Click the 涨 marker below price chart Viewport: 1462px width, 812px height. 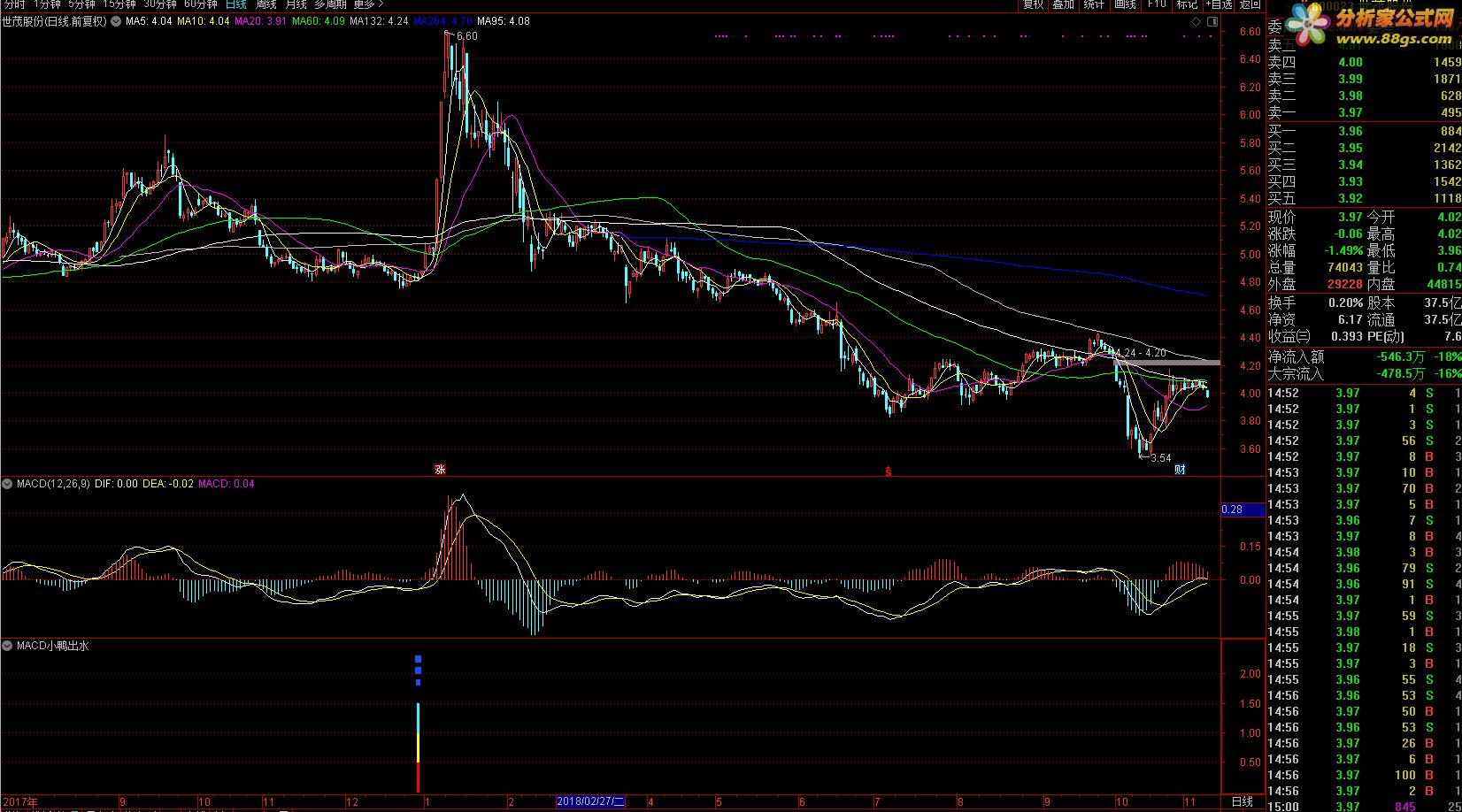pos(440,470)
